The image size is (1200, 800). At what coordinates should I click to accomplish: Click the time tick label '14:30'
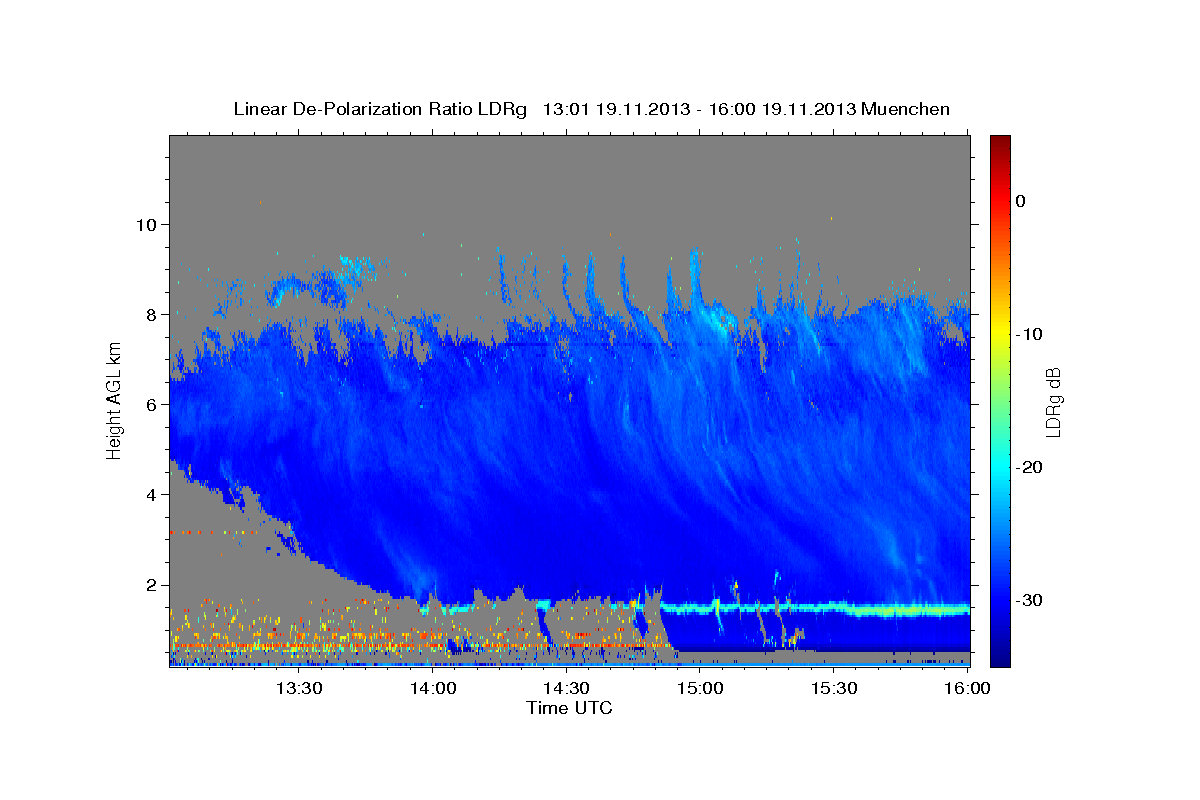tap(566, 689)
